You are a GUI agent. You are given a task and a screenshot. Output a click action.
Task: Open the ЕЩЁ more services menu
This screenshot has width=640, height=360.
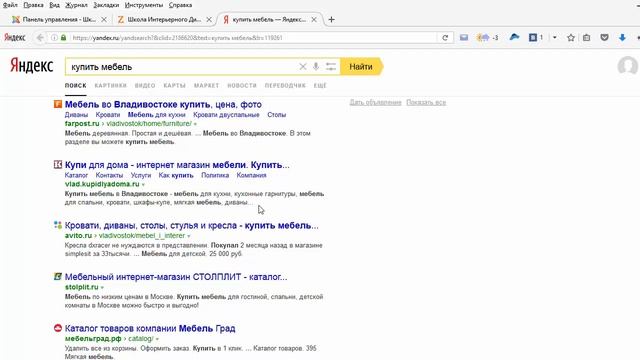pos(320,85)
